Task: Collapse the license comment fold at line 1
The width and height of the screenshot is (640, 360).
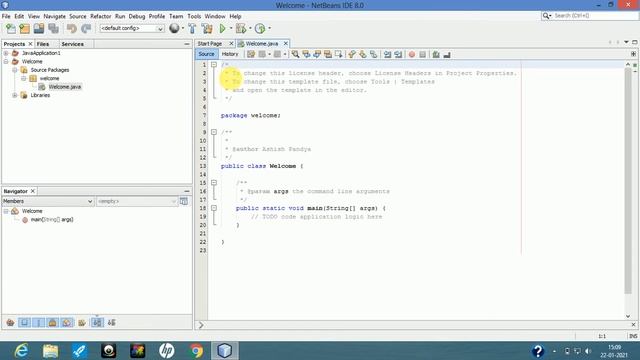Action: click(213, 64)
